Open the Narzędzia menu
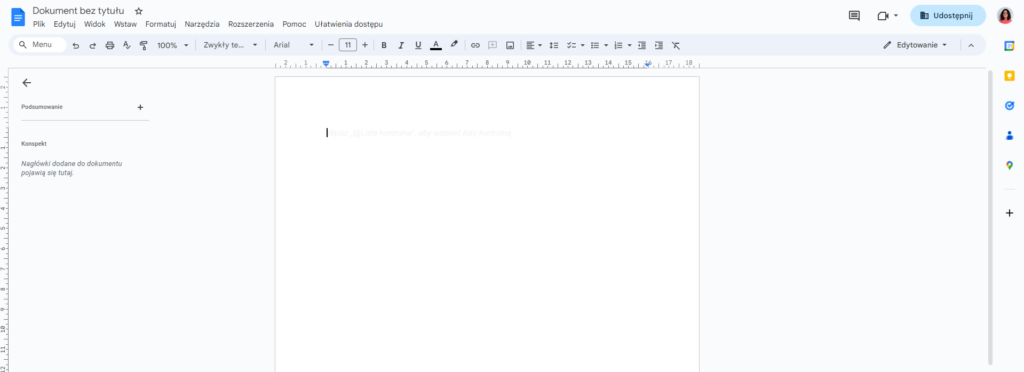This screenshot has height=372, width=1024. coord(202,24)
